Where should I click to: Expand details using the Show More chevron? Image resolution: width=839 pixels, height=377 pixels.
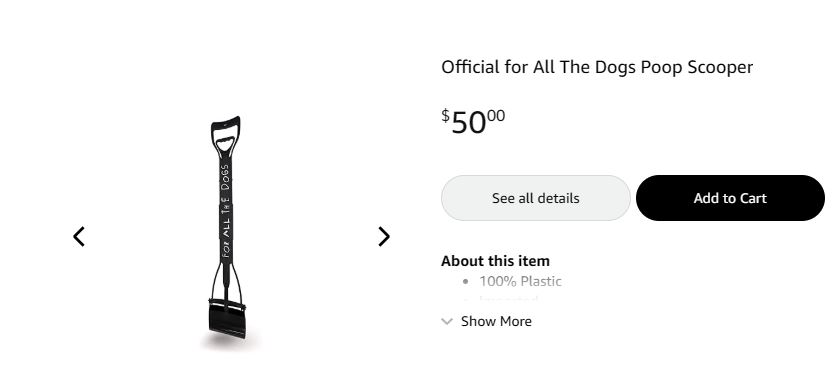tap(447, 321)
